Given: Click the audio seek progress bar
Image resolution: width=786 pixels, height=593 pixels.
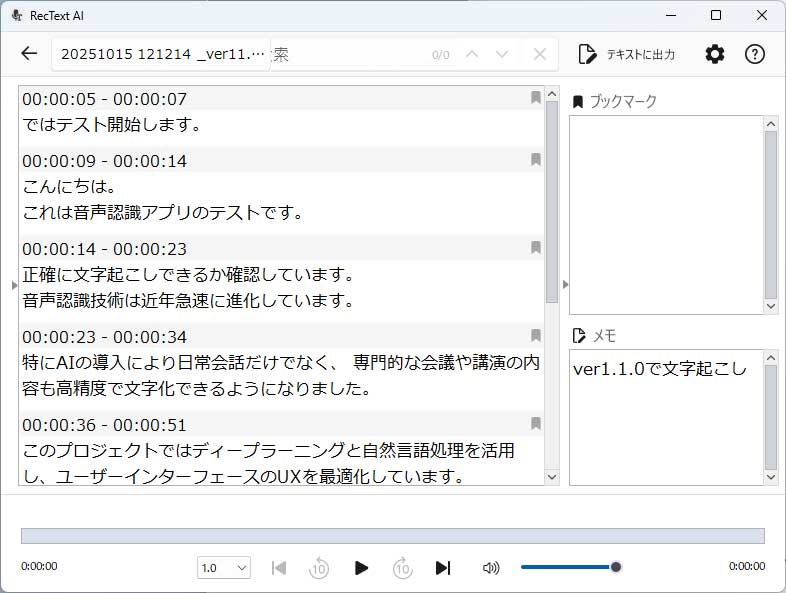Looking at the screenshot, I should [x=392, y=536].
